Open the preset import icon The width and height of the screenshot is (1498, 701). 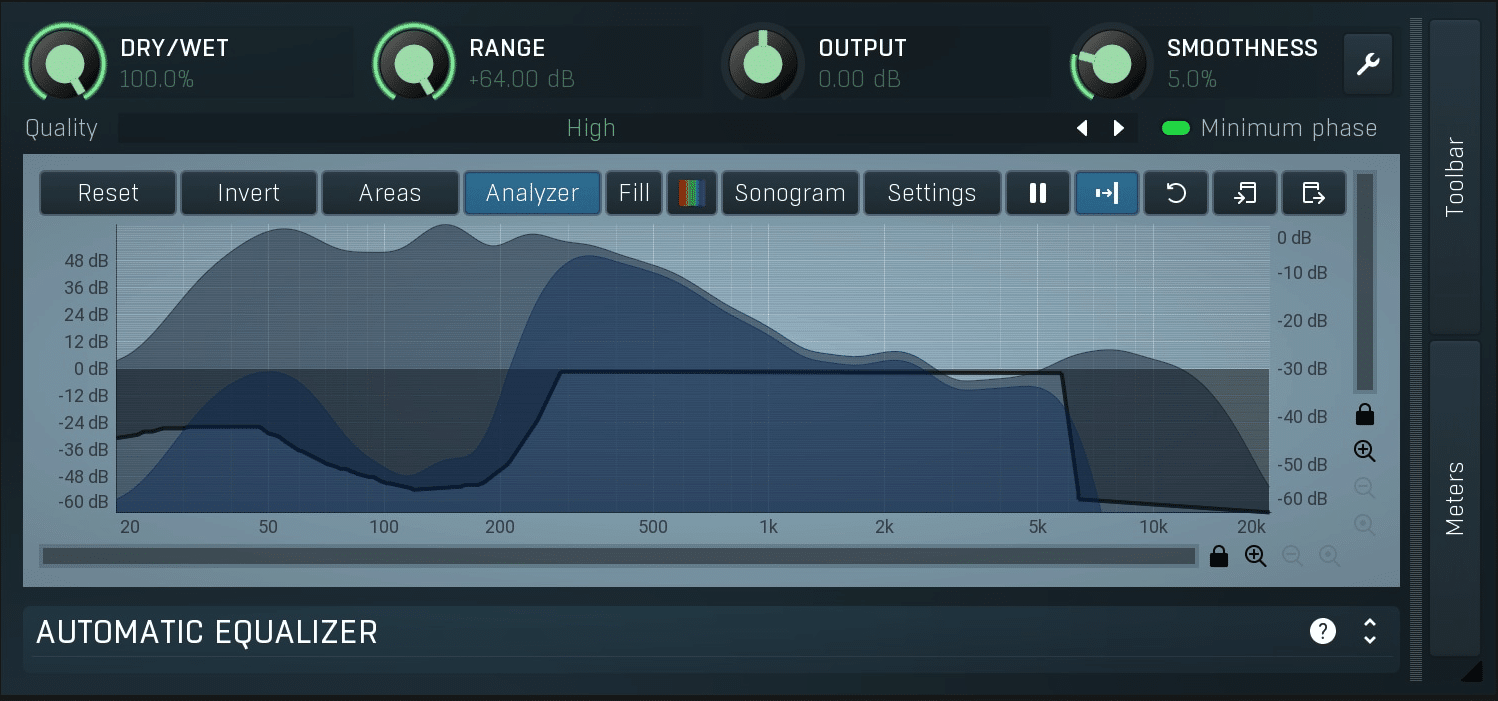(1245, 192)
